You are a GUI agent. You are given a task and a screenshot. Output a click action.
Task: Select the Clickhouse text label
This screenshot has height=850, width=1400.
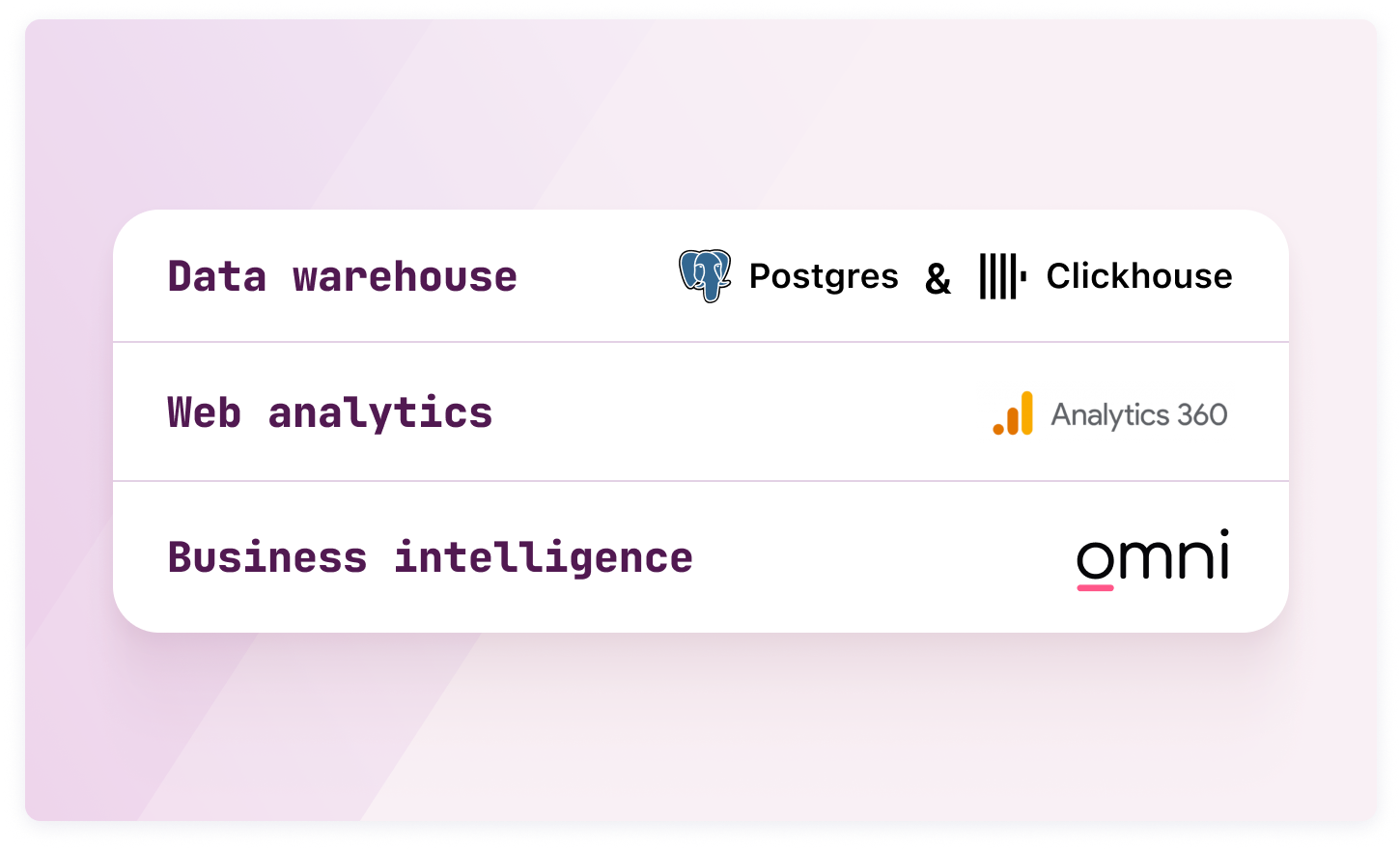pyautogui.click(x=1139, y=276)
